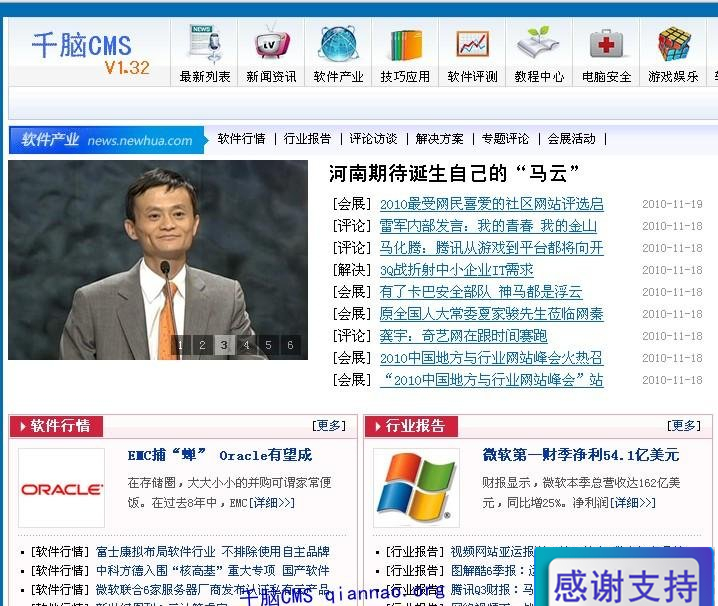Click the date 2010-11-19
Viewport: 718px width, 606px height.
click(672, 204)
